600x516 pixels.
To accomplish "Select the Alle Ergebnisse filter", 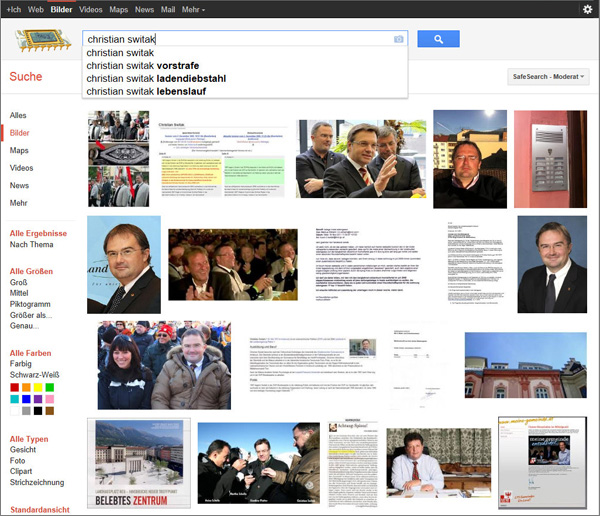I will pos(38,233).
